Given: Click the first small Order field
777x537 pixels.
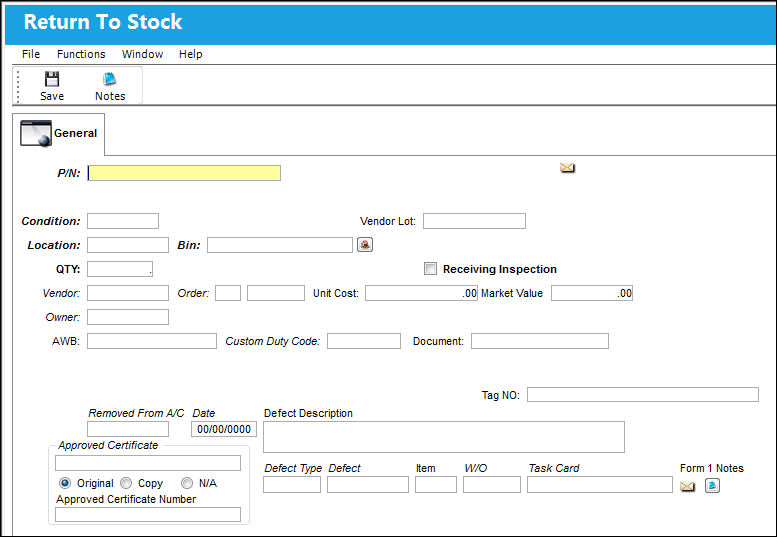Looking at the screenshot, I should point(228,293).
